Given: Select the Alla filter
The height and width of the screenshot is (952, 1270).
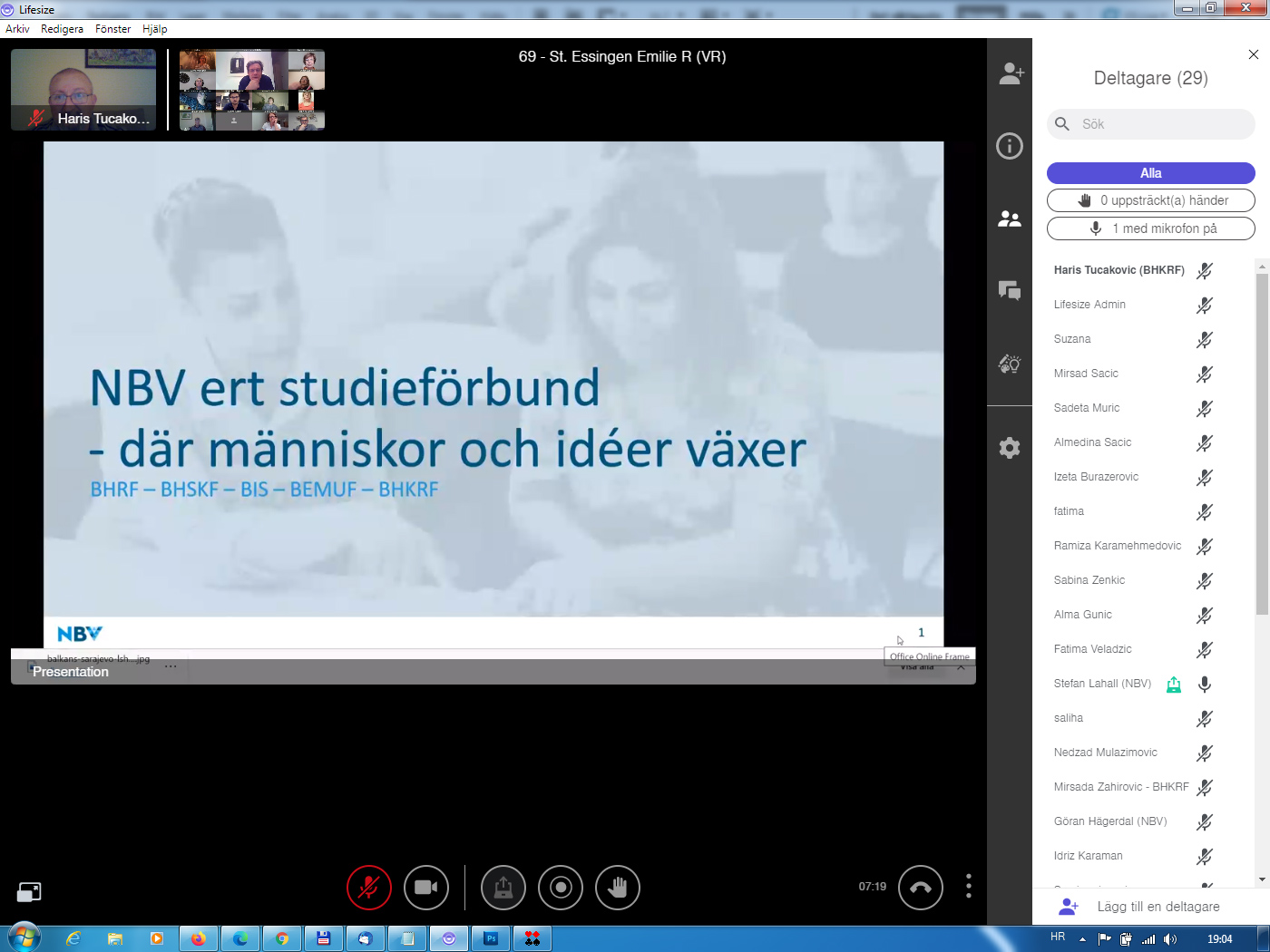Looking at the screenshot, I should click(x=1151, y=173).
